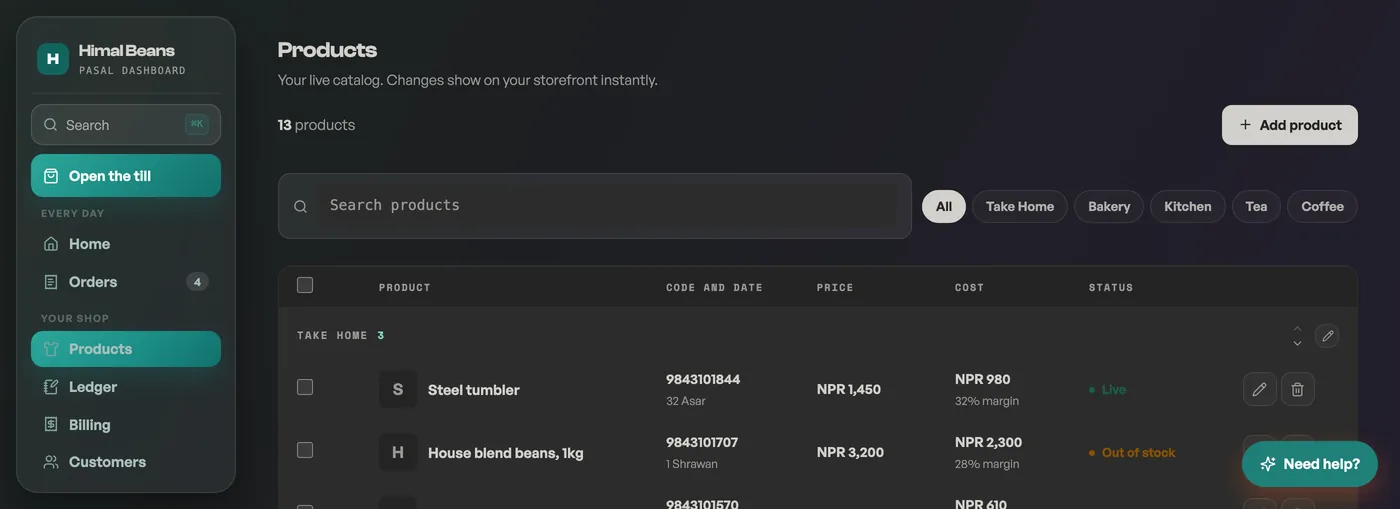The width and height of the screenshot is (1400, 509).
Task: Delete the Steel tumbler product
Action: click(x=1298, y=389)
